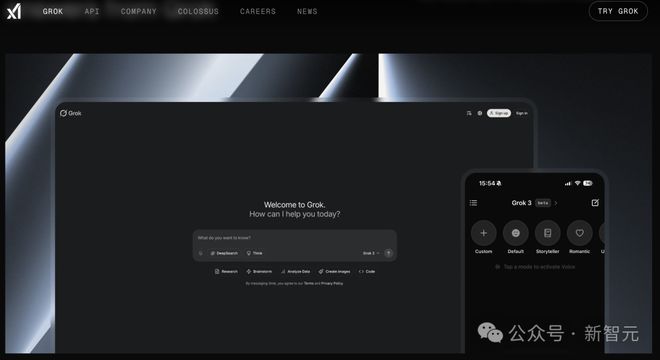Choose the Romantic heart voice mode

580,233
